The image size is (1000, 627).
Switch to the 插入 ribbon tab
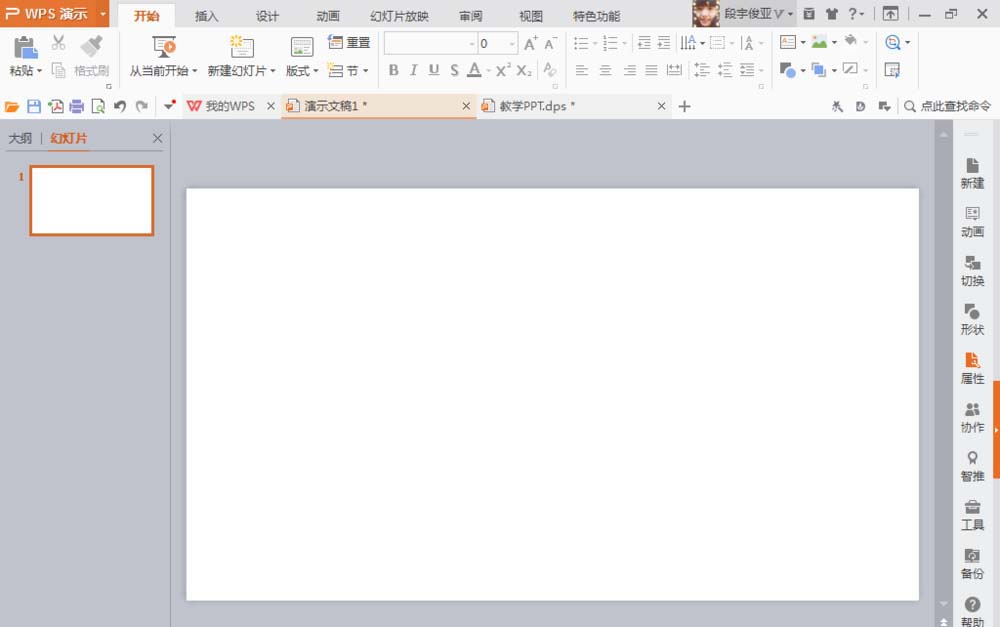pyautogui.click(x=207, y=16)
